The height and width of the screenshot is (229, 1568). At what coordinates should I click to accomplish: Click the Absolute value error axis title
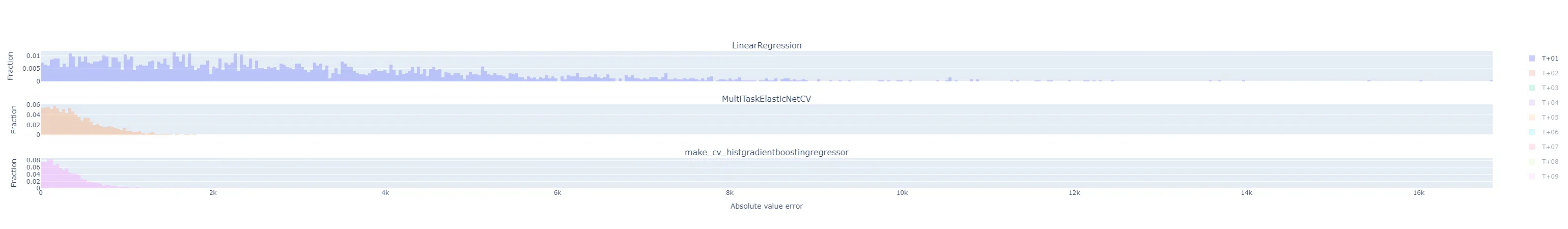[x=766, y=207]
